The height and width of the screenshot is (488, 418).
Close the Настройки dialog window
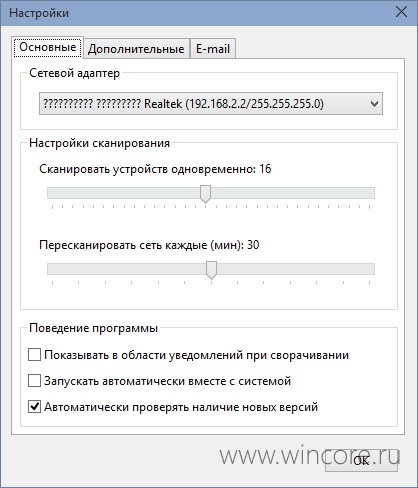pyautogui.click(x=401, y=12)
